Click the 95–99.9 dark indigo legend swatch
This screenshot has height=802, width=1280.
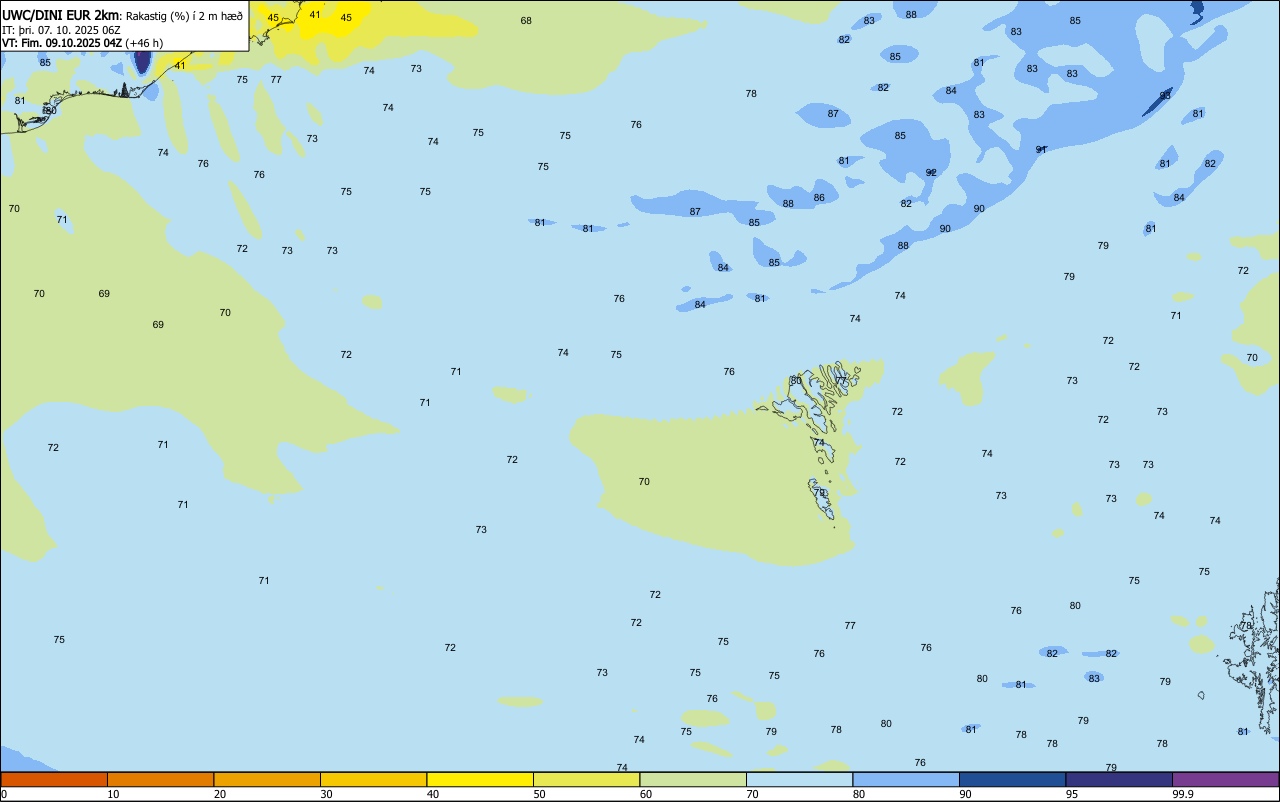coord(1119,779)
